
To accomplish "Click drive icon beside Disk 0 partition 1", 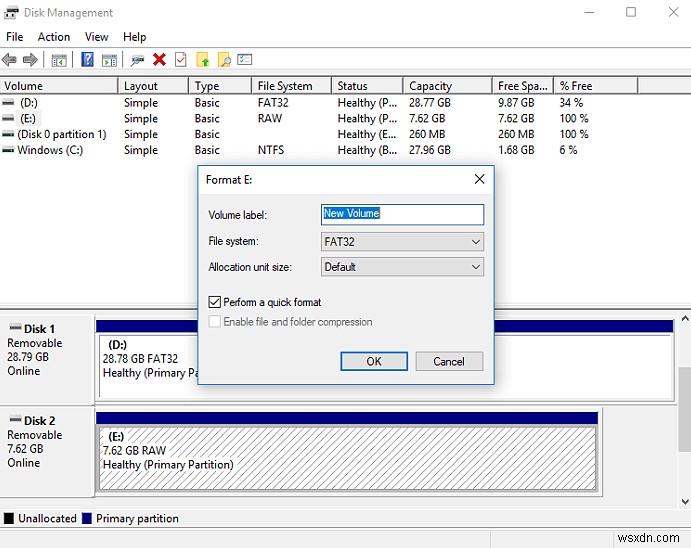I will pos(8,134).
